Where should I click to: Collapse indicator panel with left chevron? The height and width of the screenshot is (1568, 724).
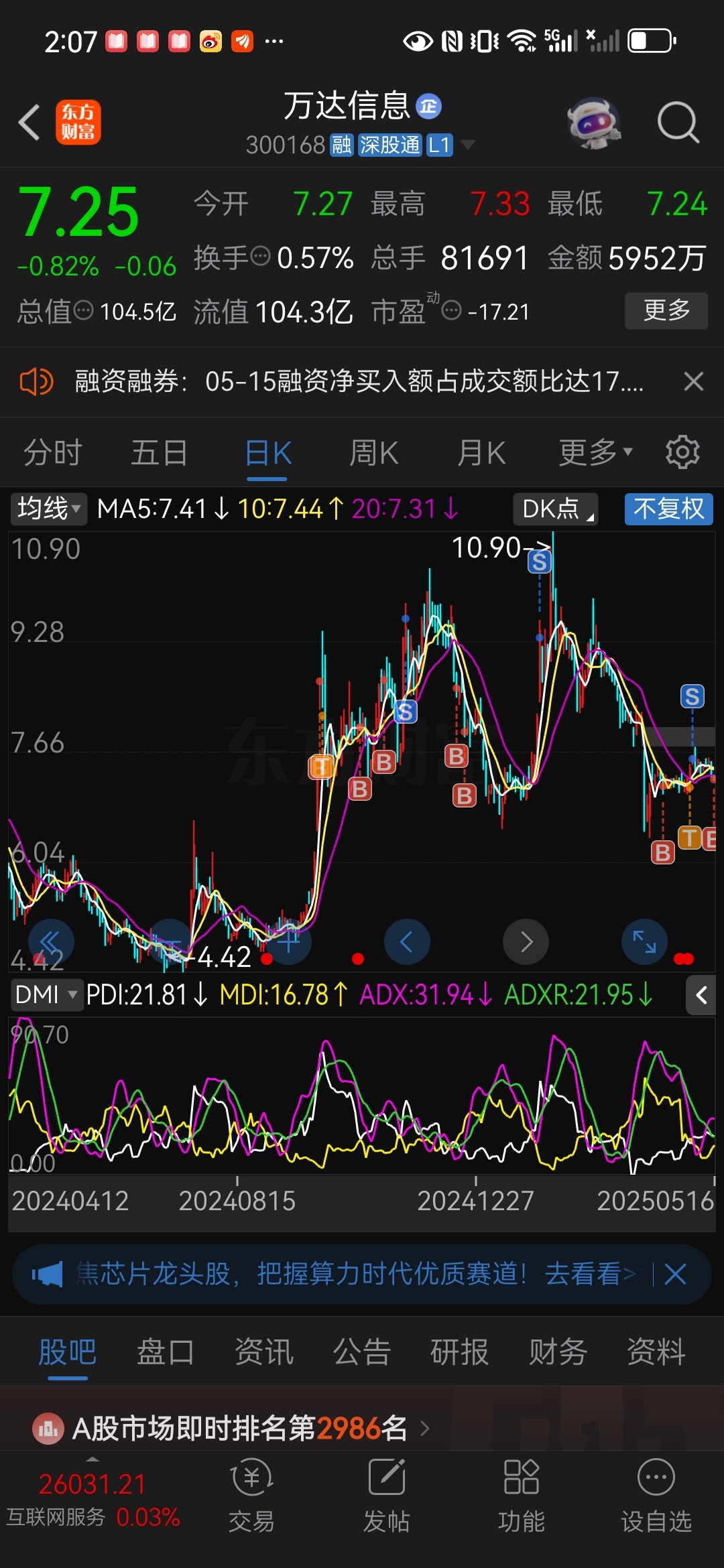(x=701, y=995)
